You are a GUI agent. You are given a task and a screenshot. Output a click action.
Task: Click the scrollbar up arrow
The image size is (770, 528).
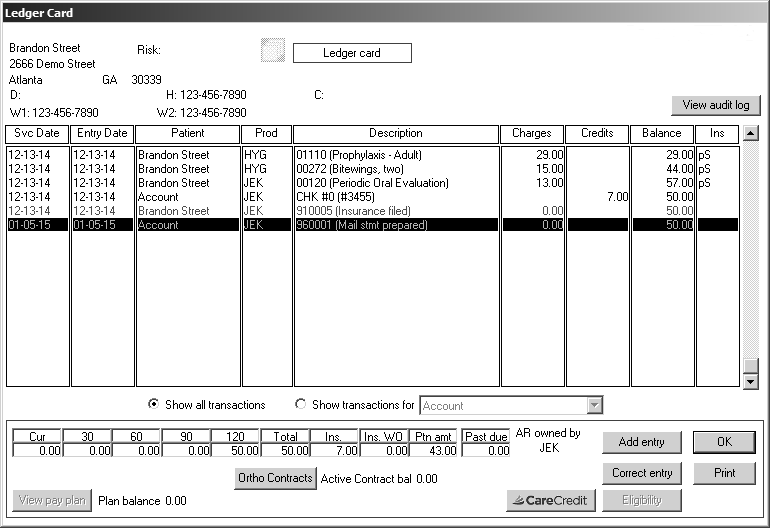[x=750, y=133]
